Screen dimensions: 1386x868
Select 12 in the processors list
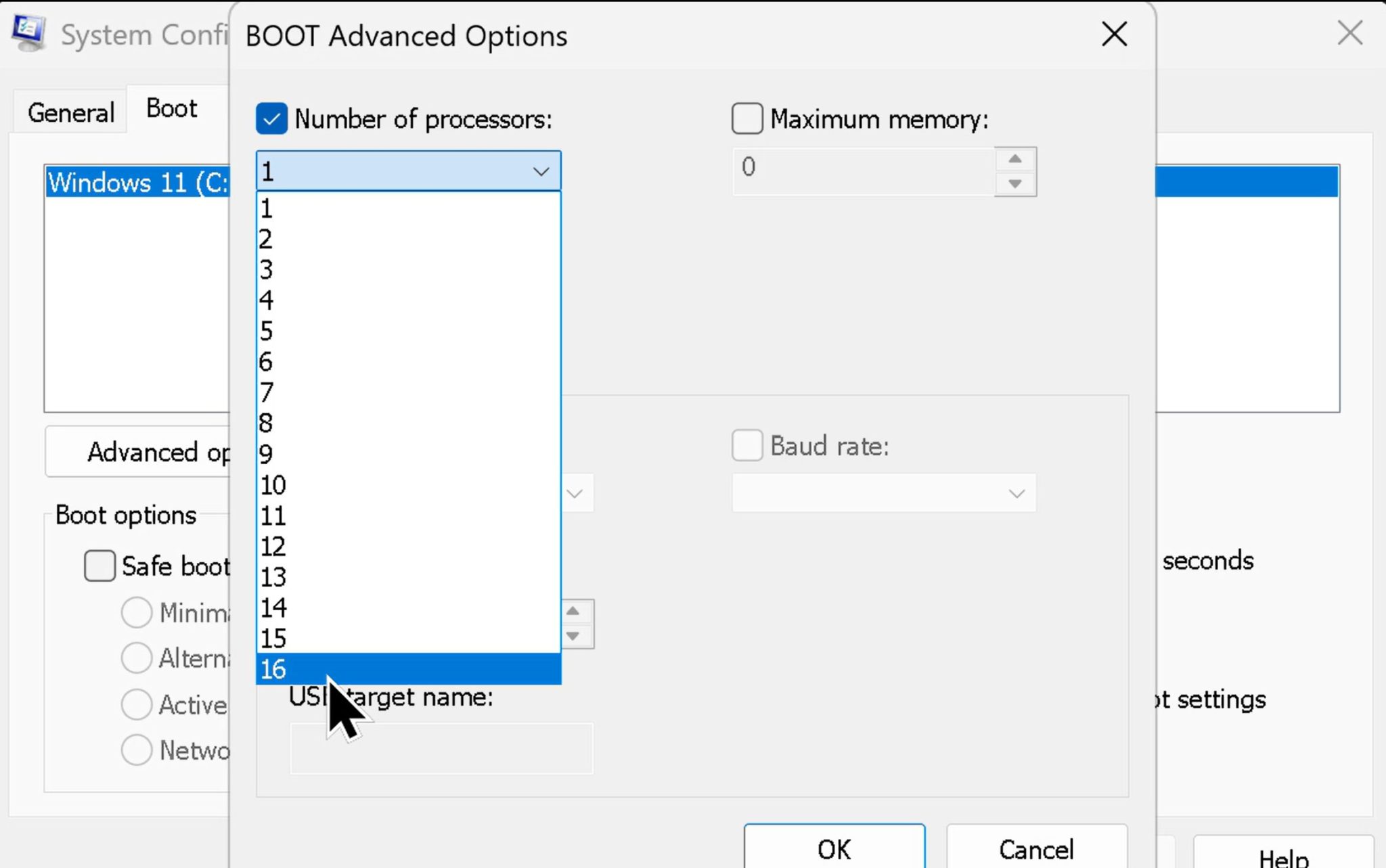tap(409, 546)
